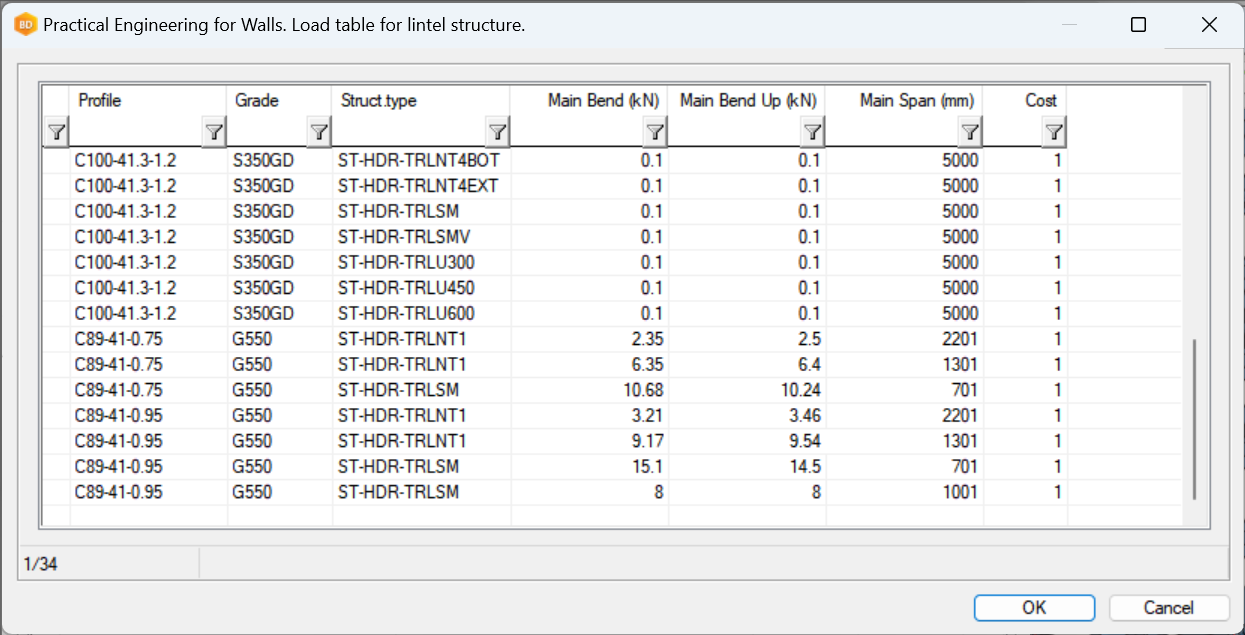Open the Grade column filter icon
The height and width of the screenshot is (635, 1245).
pos(319,131)
